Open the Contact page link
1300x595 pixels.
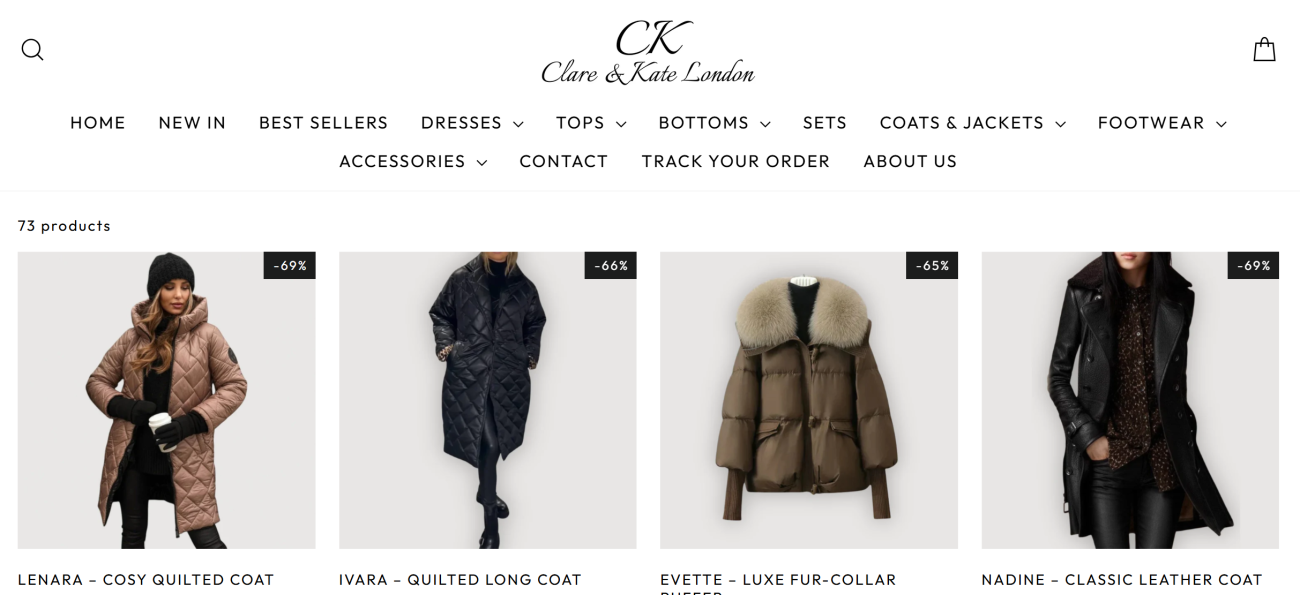[x=564, y=161]
